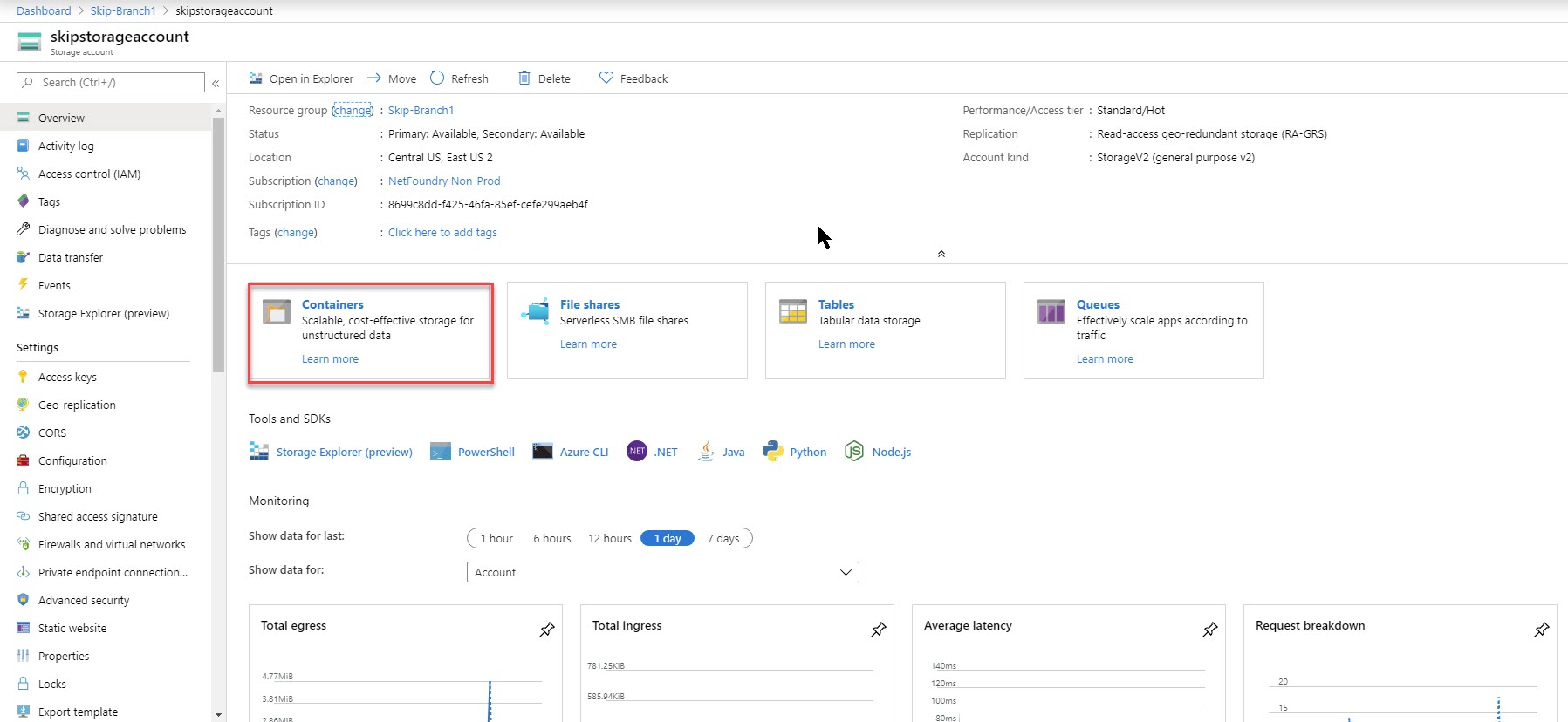Screen dimensions: 1568x722
Task: Open the Show data for Account dropdown
Action: [663, 572]
